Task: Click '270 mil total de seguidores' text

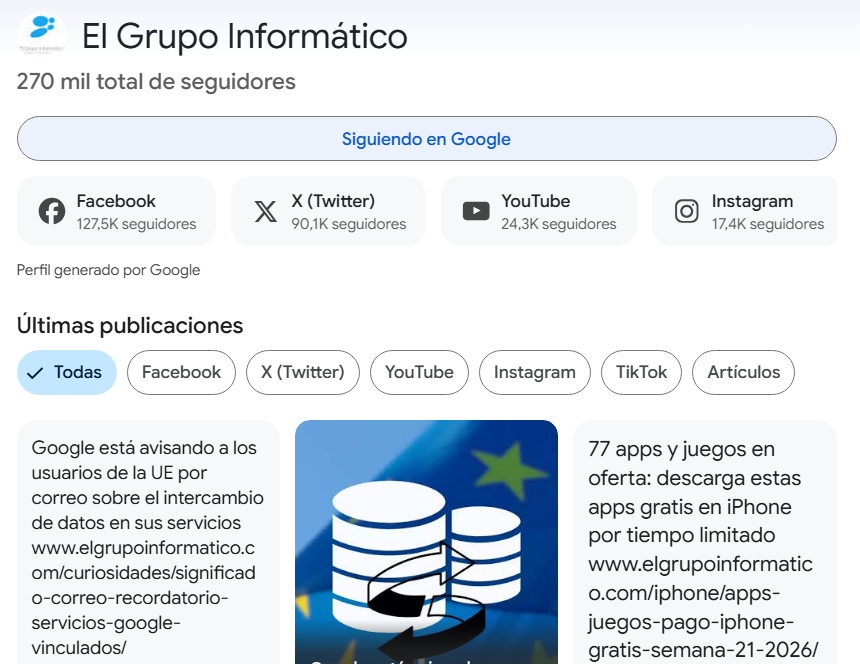Action: pos(156,82)
